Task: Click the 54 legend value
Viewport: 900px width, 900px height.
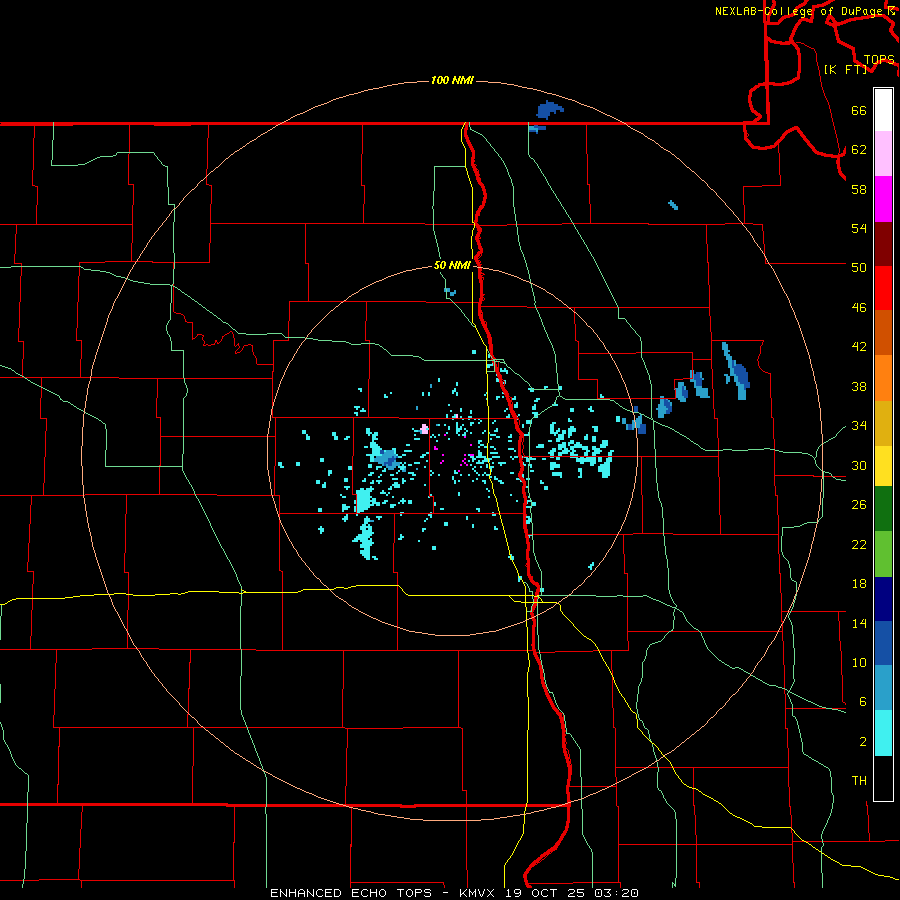Action: 859,228
